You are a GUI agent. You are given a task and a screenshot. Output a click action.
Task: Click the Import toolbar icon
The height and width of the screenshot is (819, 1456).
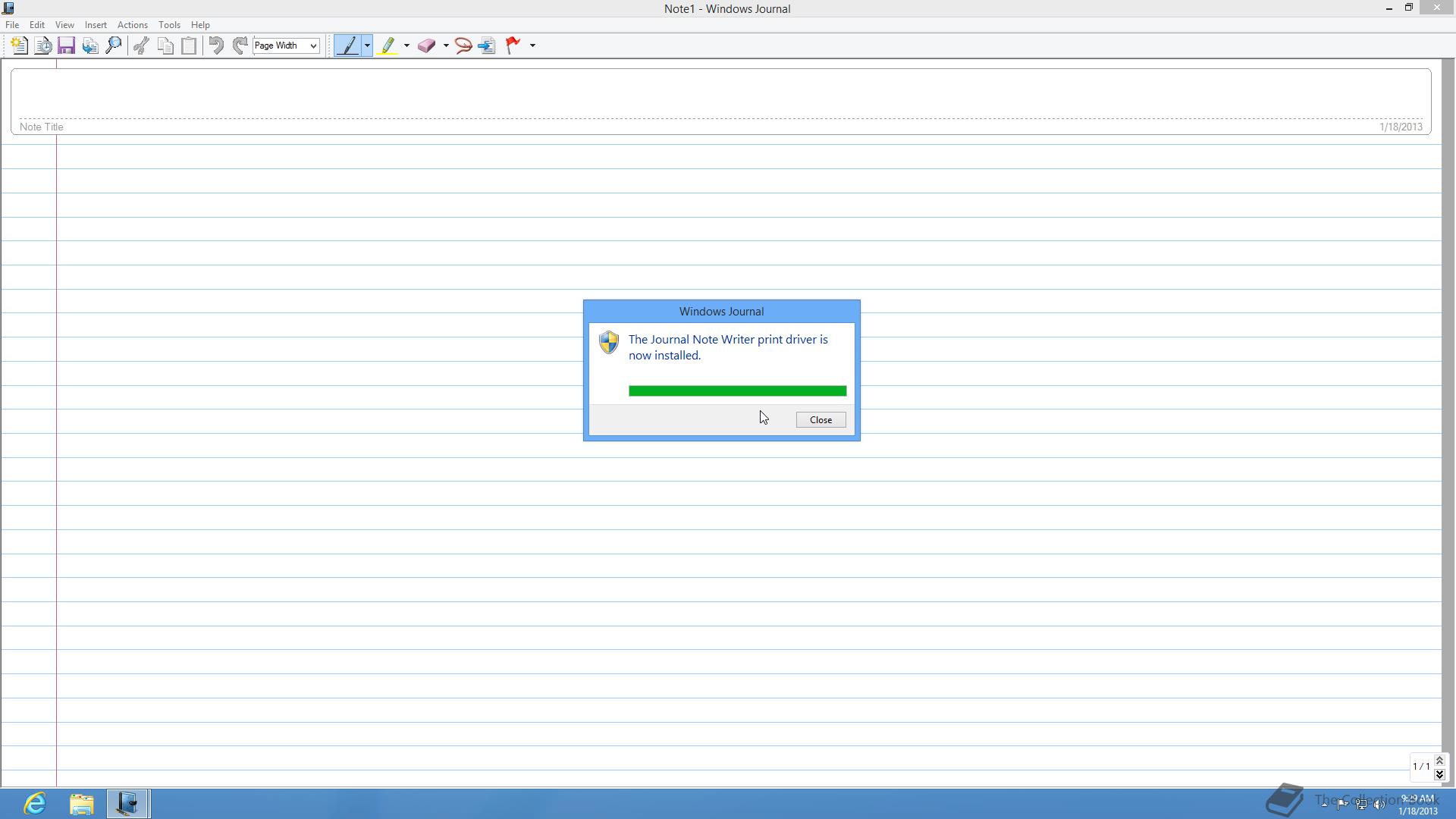[x=90, y=45]
